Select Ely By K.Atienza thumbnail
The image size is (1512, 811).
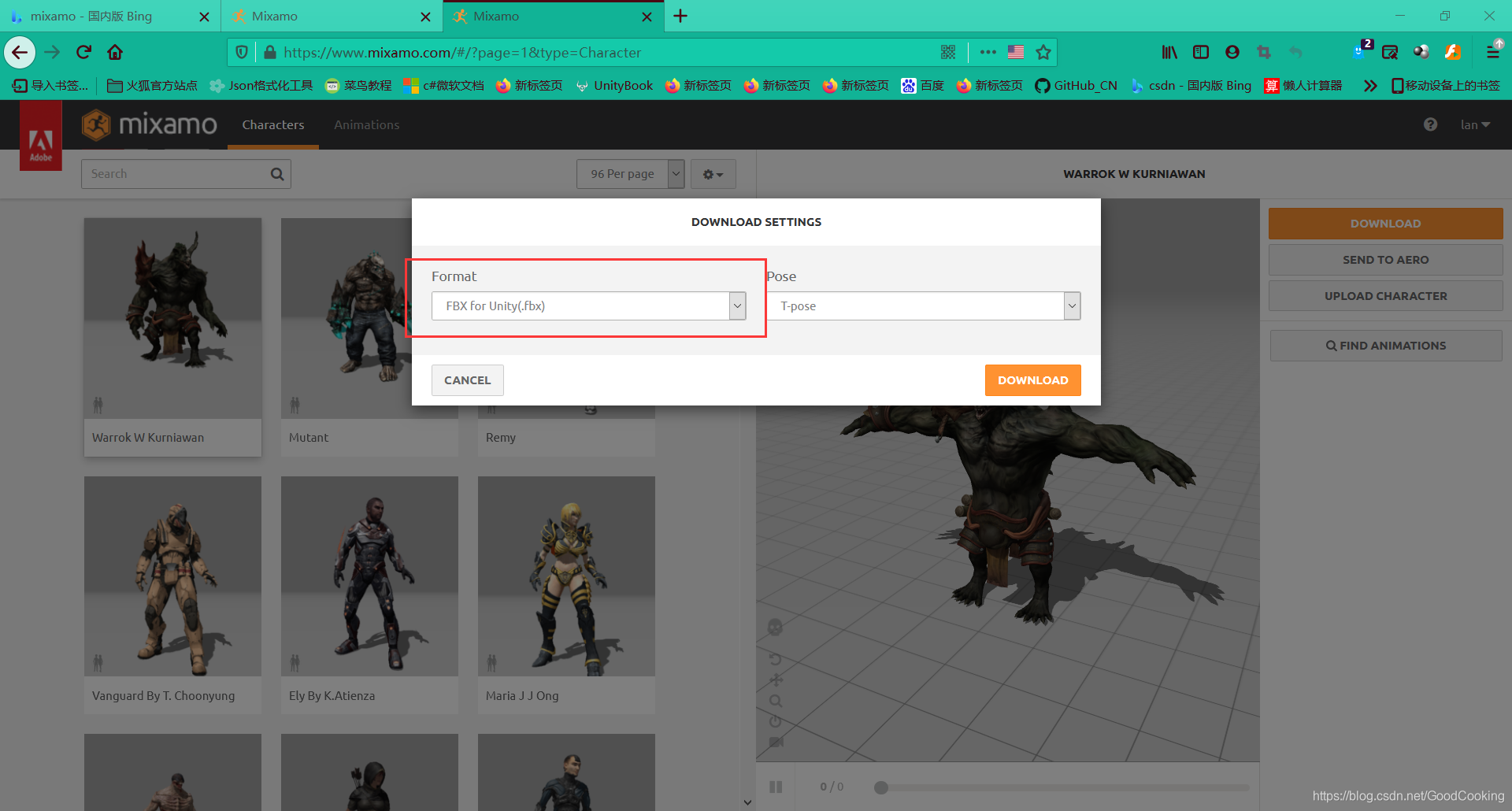[369, 576]
